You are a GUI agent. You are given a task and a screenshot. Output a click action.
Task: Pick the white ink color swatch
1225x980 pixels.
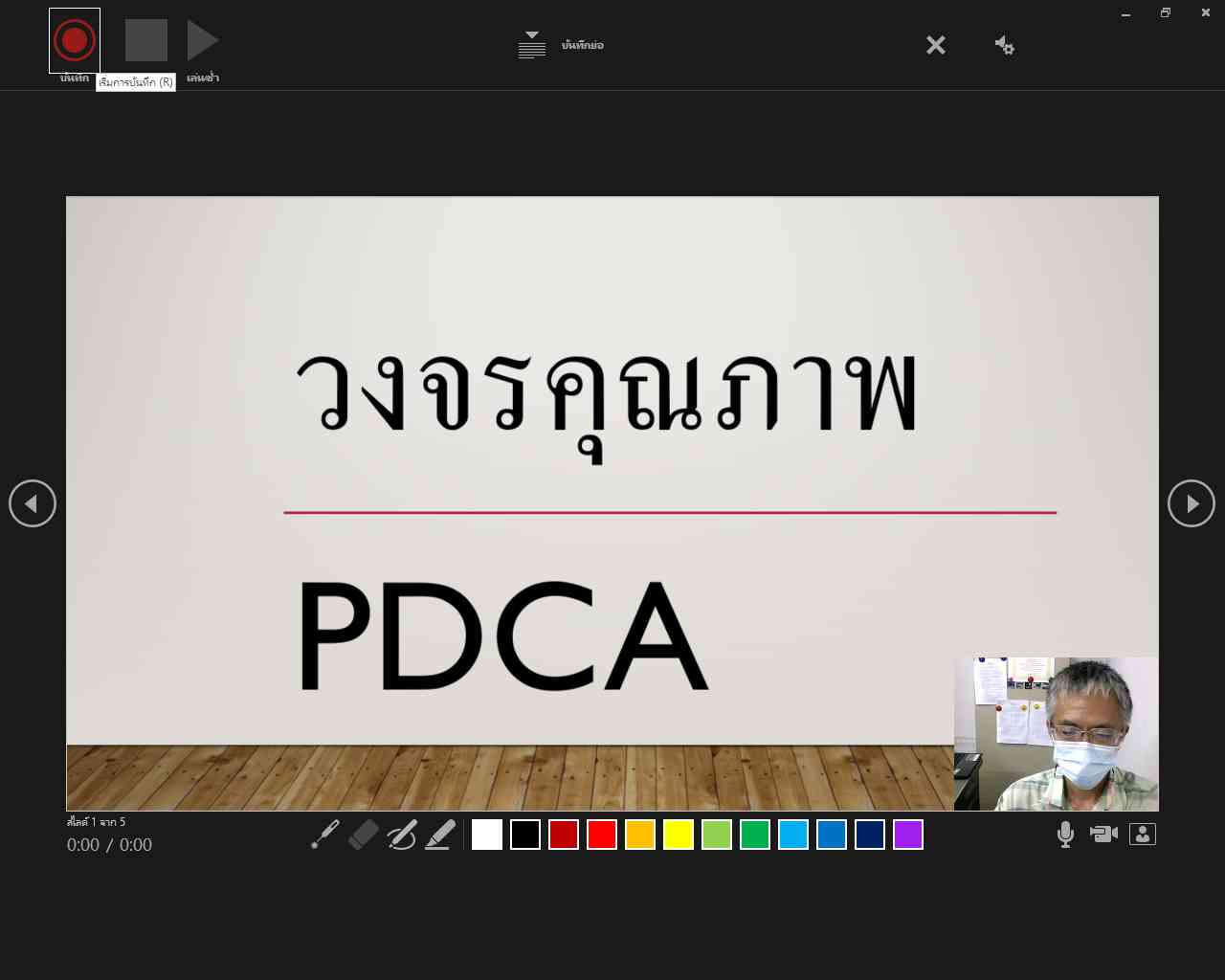pyautogui.click(x=487, y=835)
